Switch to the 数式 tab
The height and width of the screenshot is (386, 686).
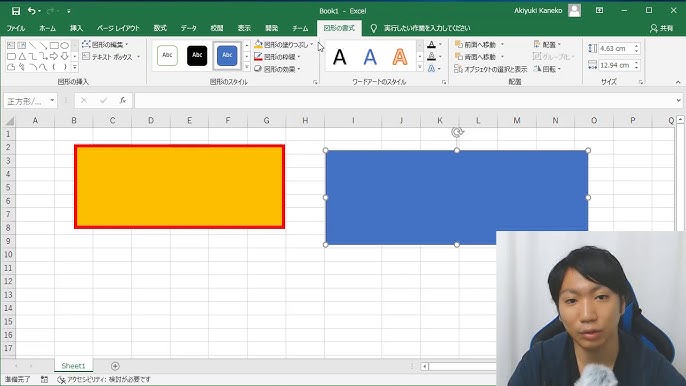160,28
